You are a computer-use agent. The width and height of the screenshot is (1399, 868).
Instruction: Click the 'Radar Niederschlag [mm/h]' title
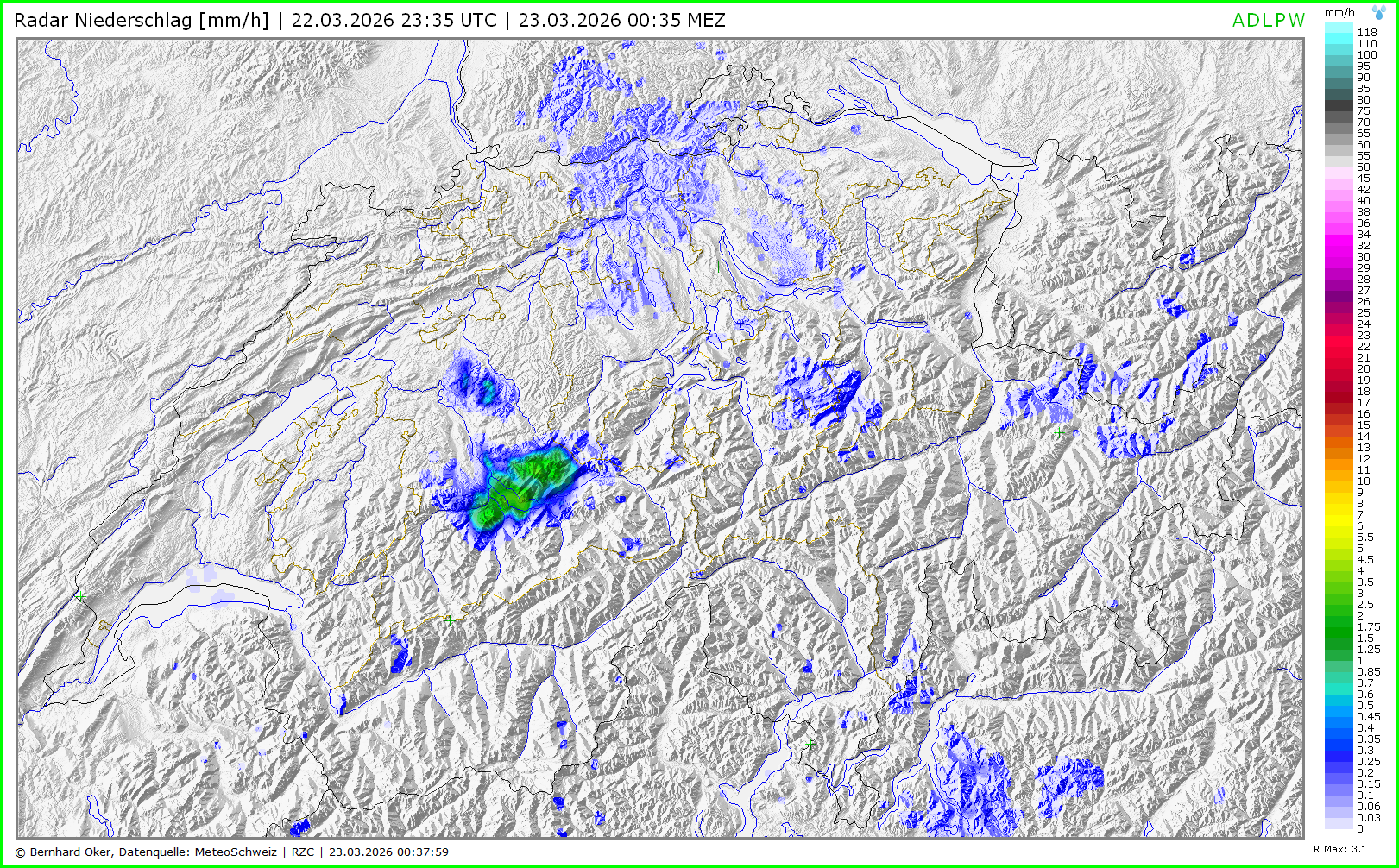[142, 20]
